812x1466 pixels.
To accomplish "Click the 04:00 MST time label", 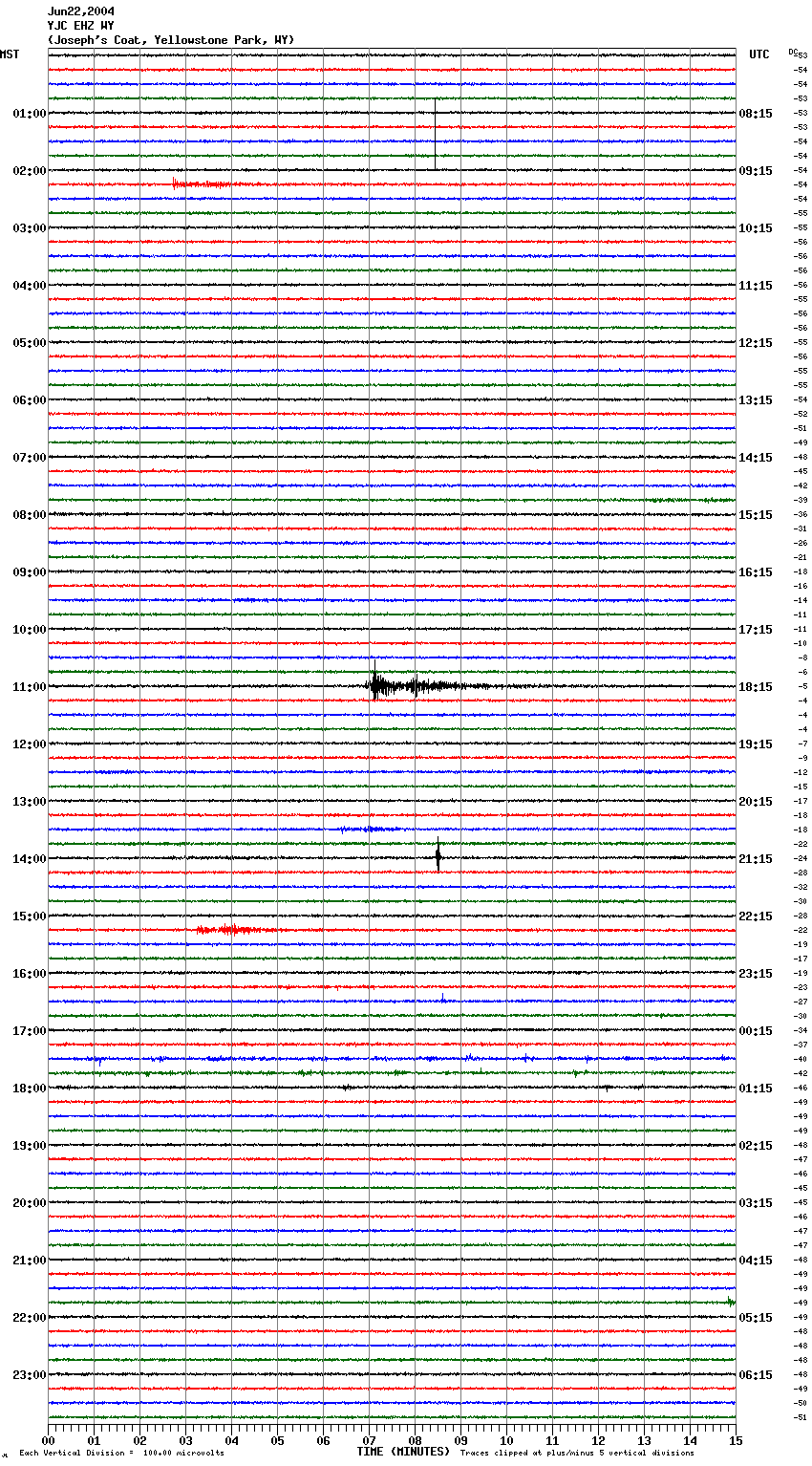I will 30,286.
